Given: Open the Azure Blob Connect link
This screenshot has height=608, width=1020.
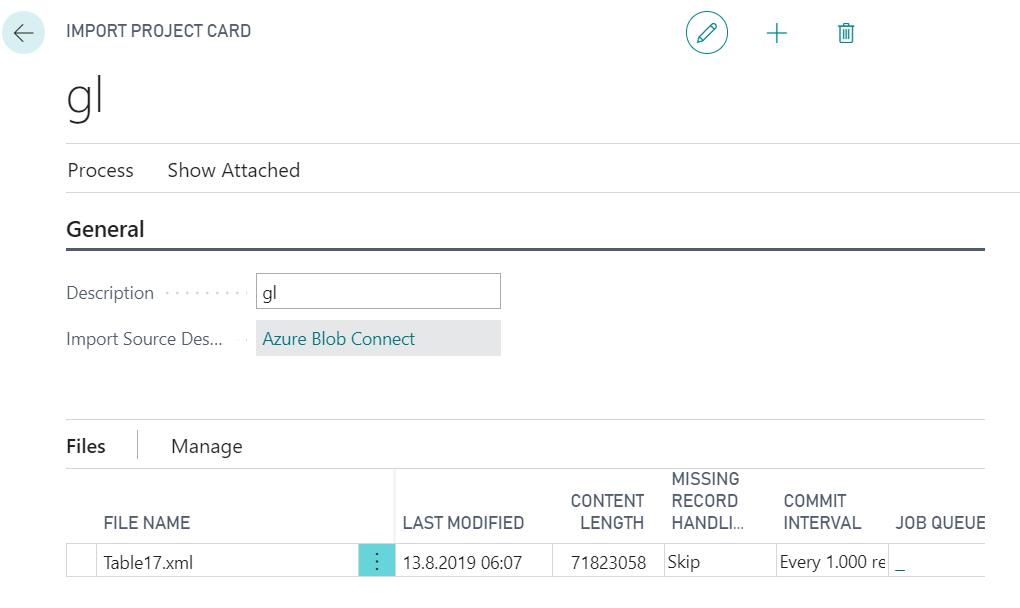Looking at the screenshot, I should point(338,339).
